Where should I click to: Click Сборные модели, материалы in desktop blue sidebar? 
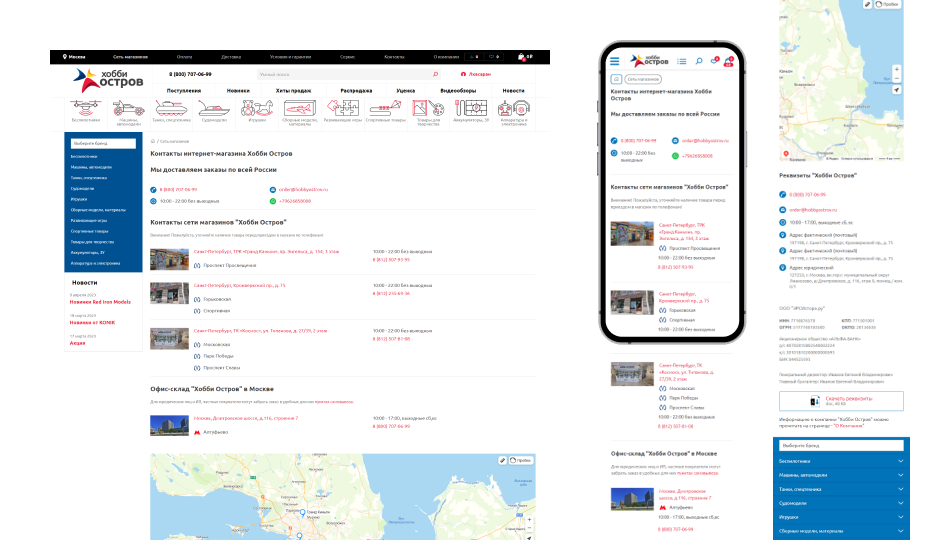point(98,210)
